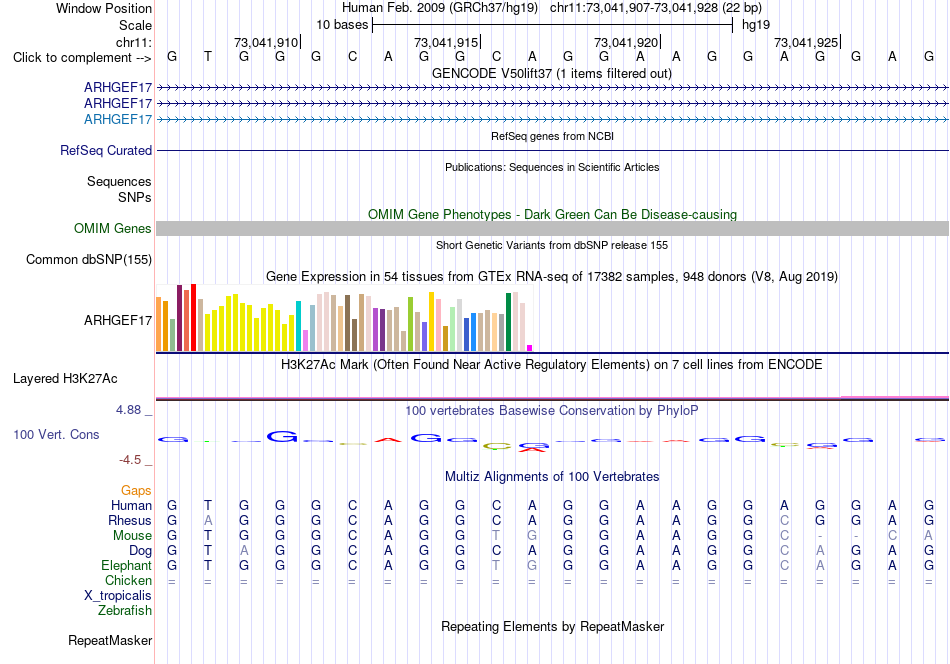Viewport: 950px width, 664px height.
Task: Click the H3K27Ac Mark track title
Action: click(x=551, y=365)
